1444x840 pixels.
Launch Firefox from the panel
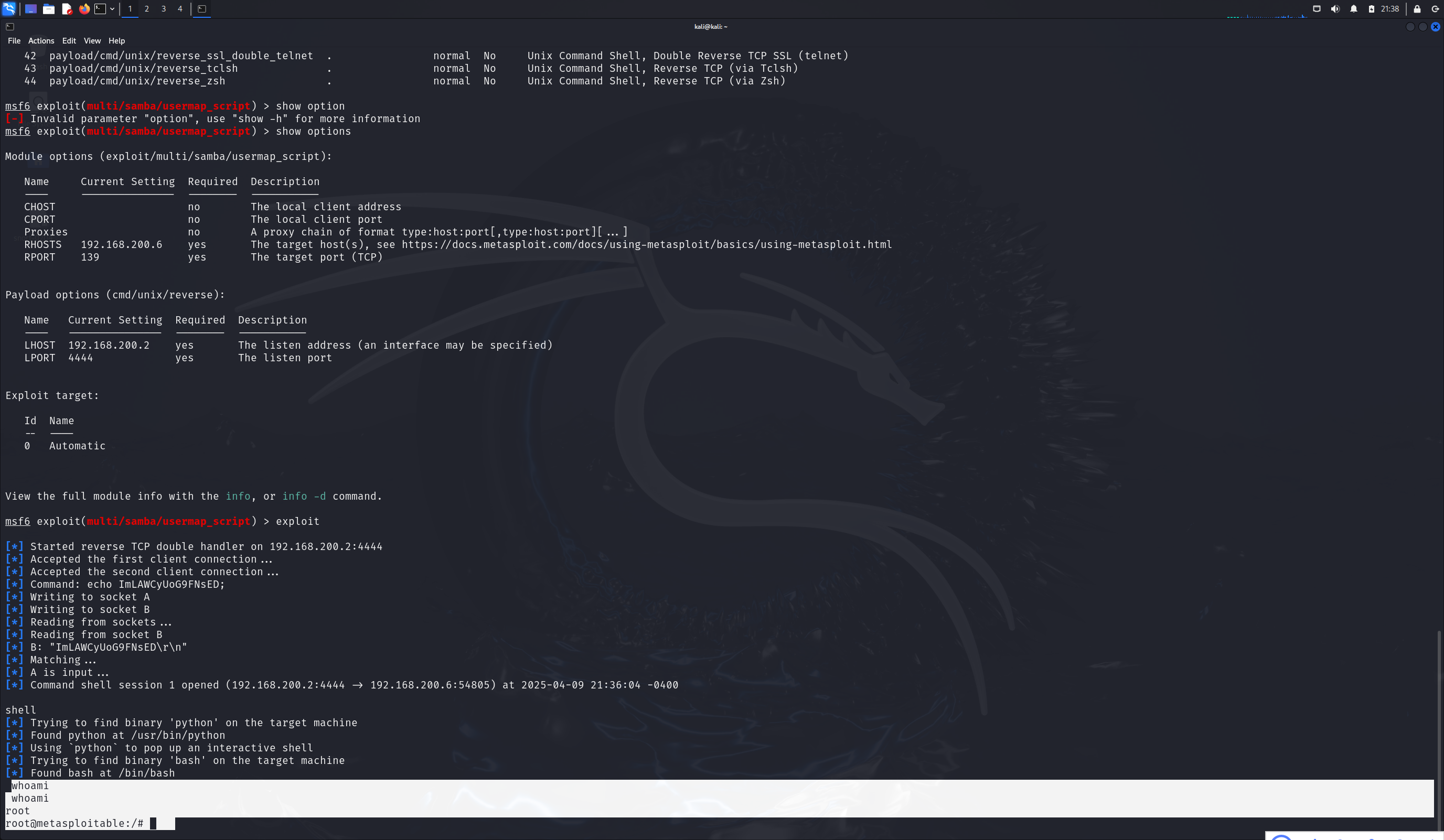pos(84,8)
